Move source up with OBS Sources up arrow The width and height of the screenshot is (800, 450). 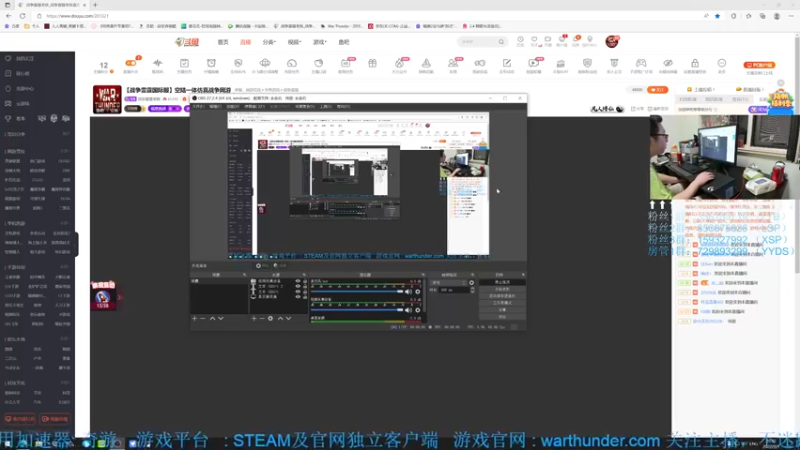(x=280, y=318)
